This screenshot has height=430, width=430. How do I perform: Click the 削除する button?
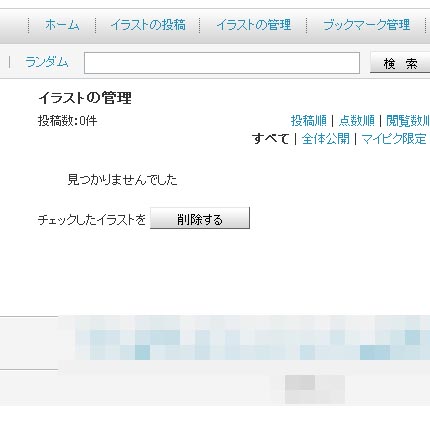[200, 218]
